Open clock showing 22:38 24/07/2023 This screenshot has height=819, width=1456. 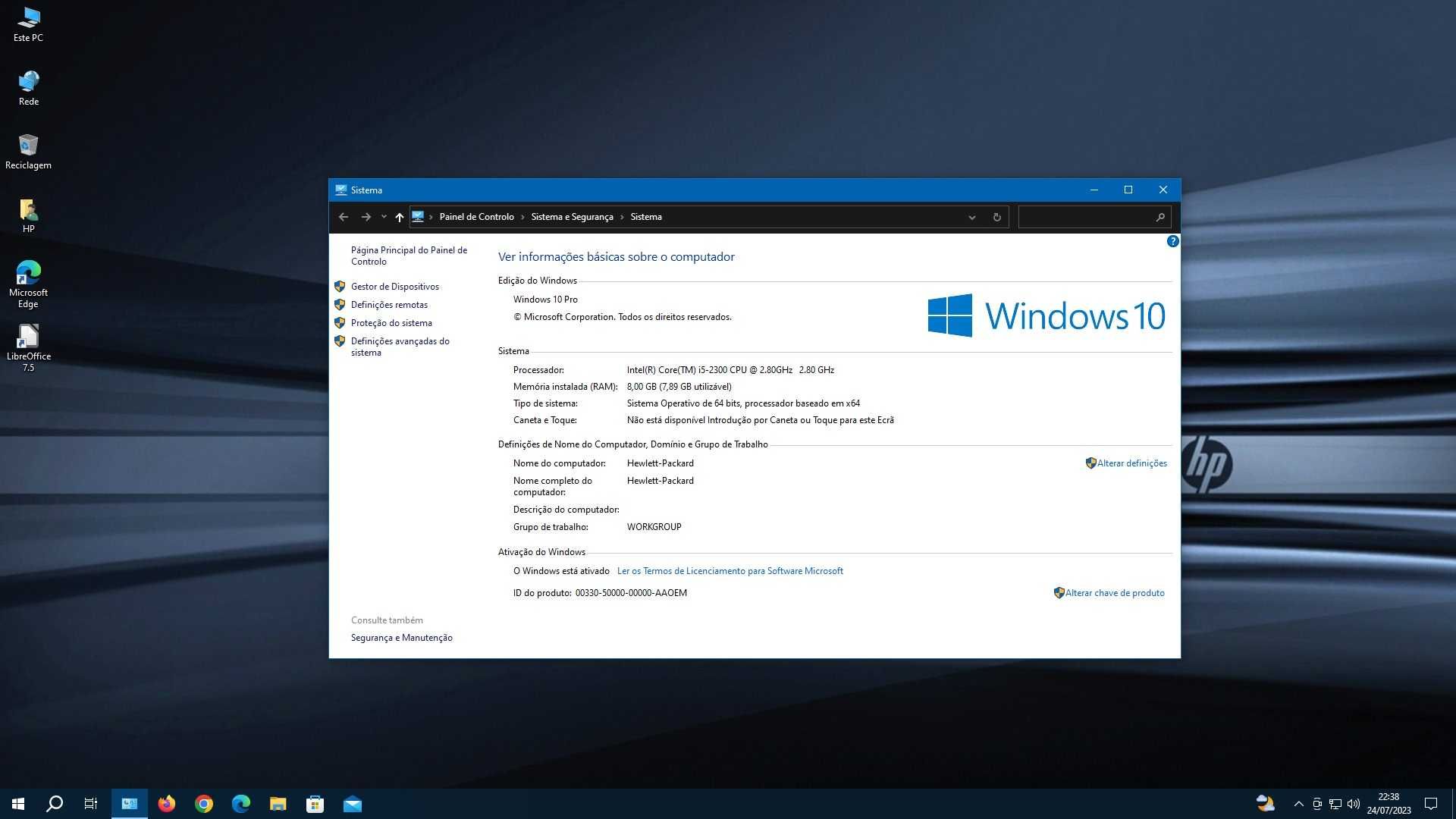click(x=1389, y=804)
